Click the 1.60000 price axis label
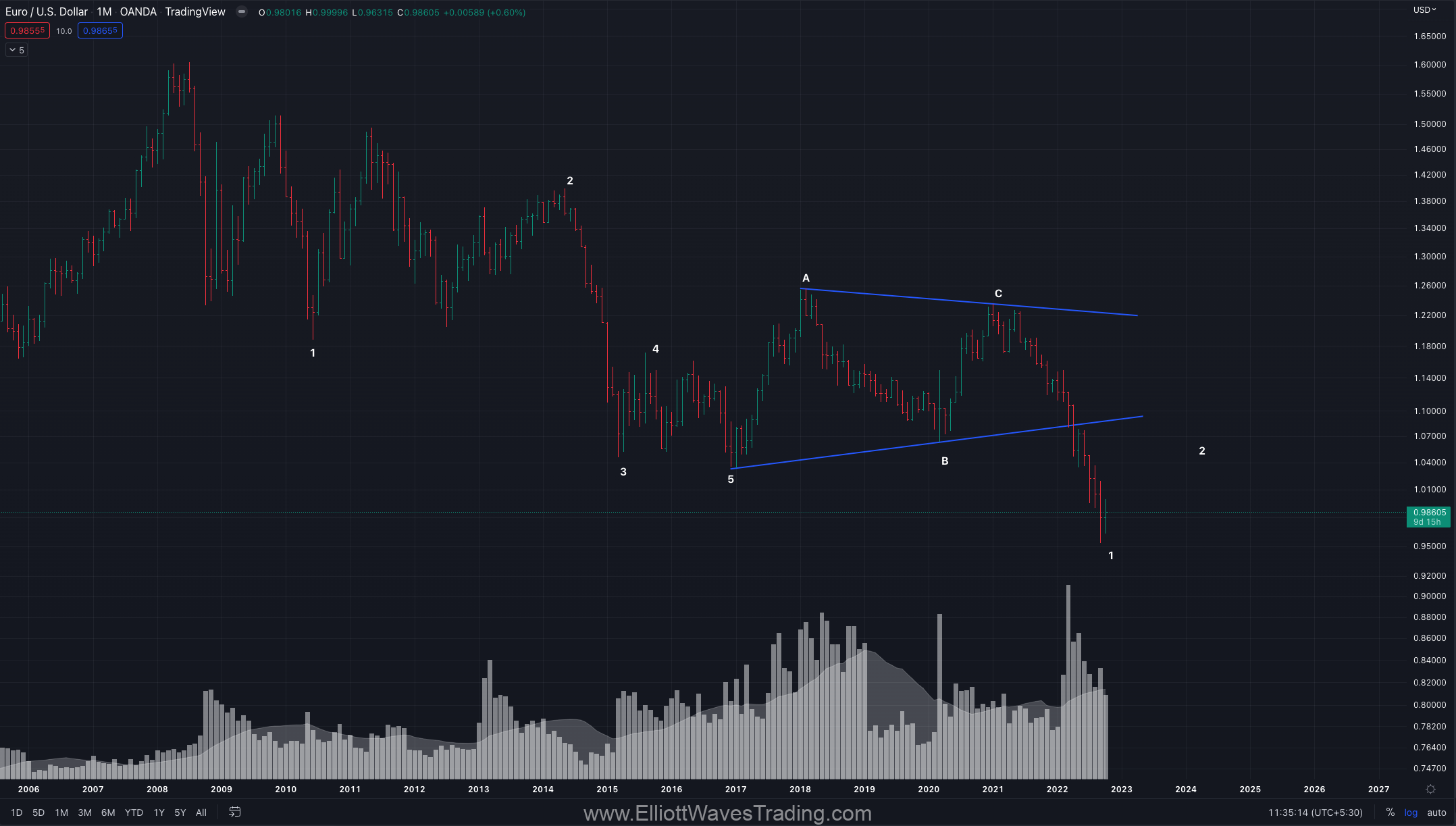 tap(1430, 65)
